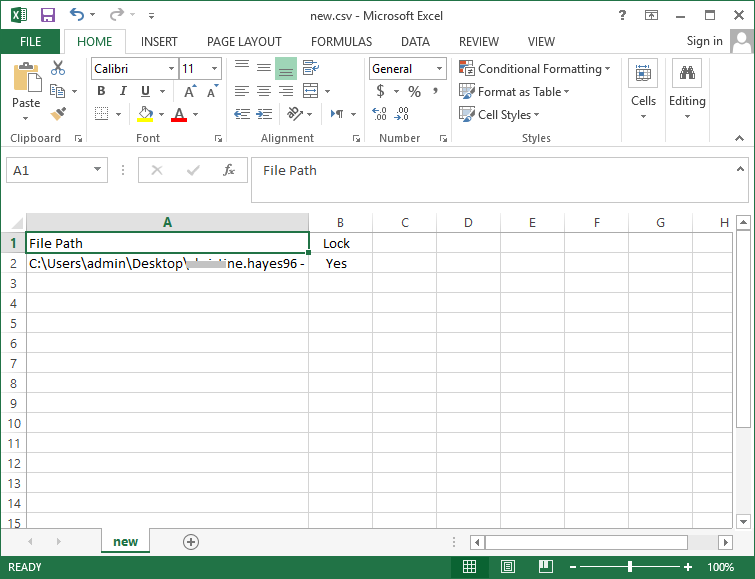Toggle Underline formatting
Screen dimensions: 755x579
click(145, 91)
